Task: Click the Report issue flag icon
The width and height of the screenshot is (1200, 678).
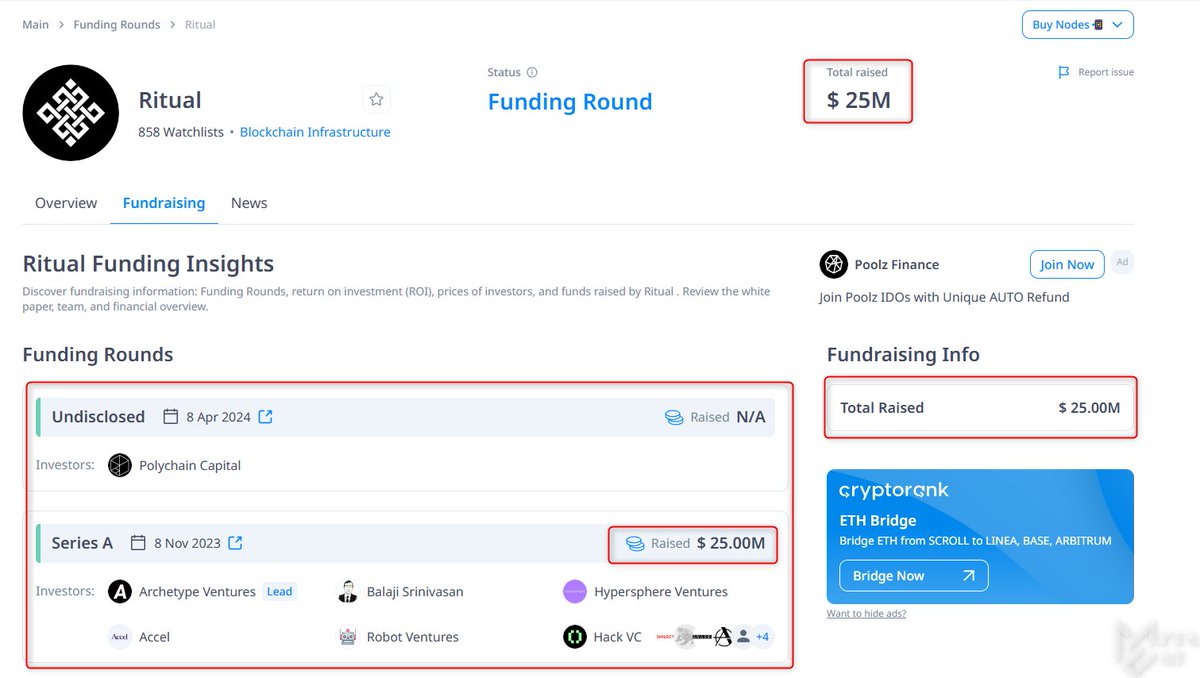Action: [1064, 72]
